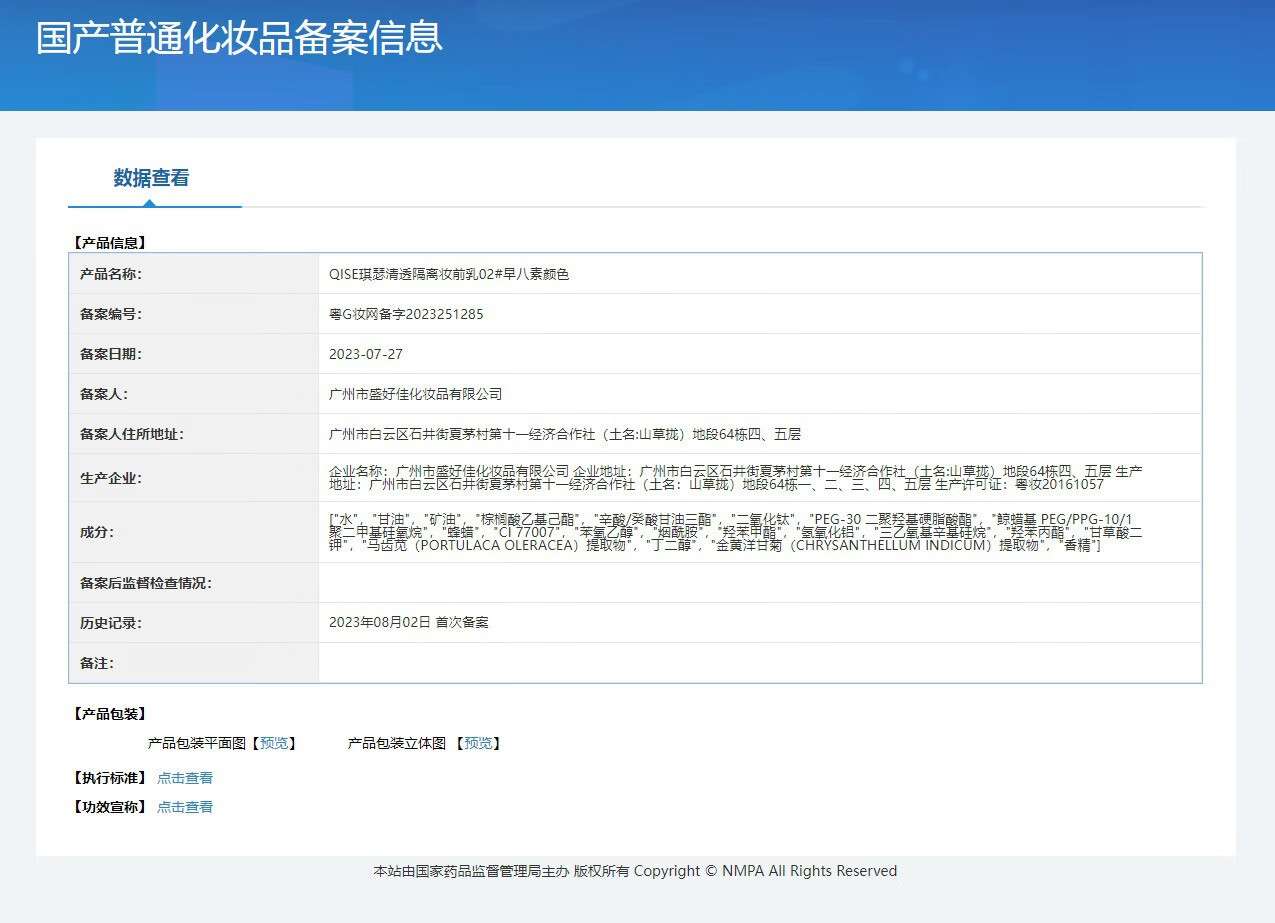Click history entry 2023年08月02日 首次备案
Image resolution: width=1275 pixels, height=923 pixels.
409,622
